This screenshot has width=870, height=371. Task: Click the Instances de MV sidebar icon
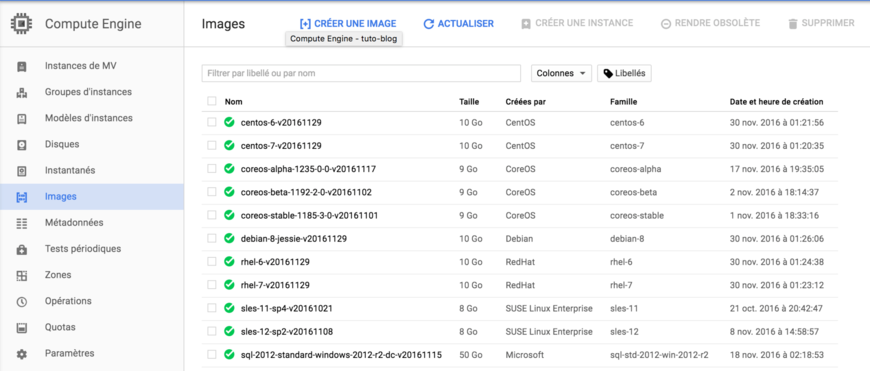(x=22, y=67)
